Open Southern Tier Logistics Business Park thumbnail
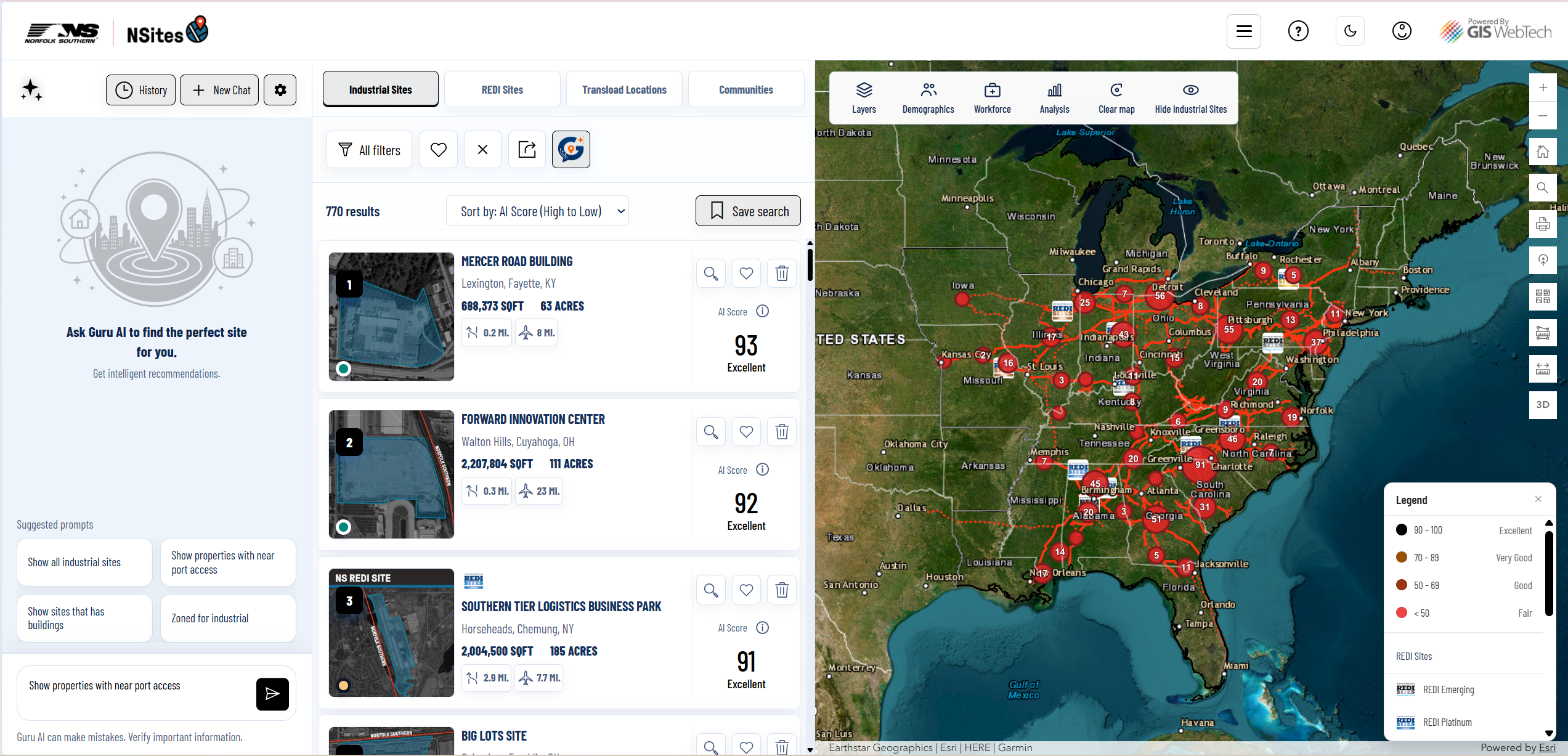Image resolution: width=1568 pixels, height=756 pixels. tap(391, 633)
